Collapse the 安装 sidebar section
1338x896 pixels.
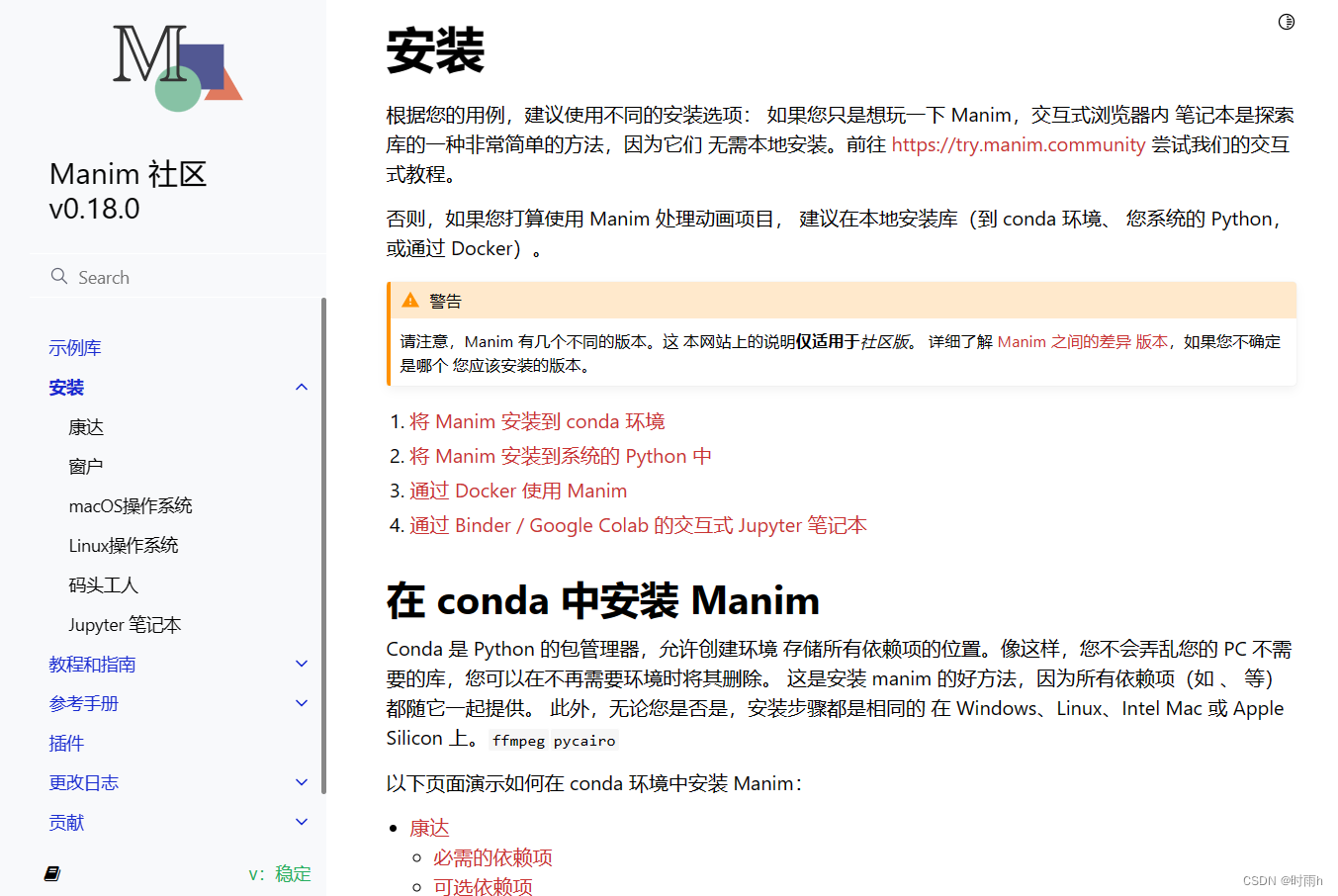point(302,387)
